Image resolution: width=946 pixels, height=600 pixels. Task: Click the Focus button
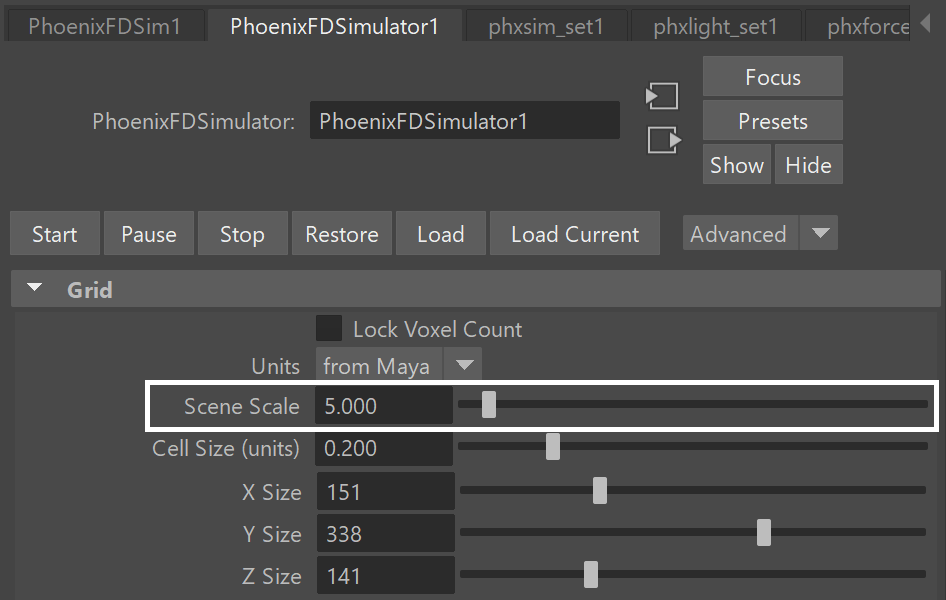[x=773, y=77]
